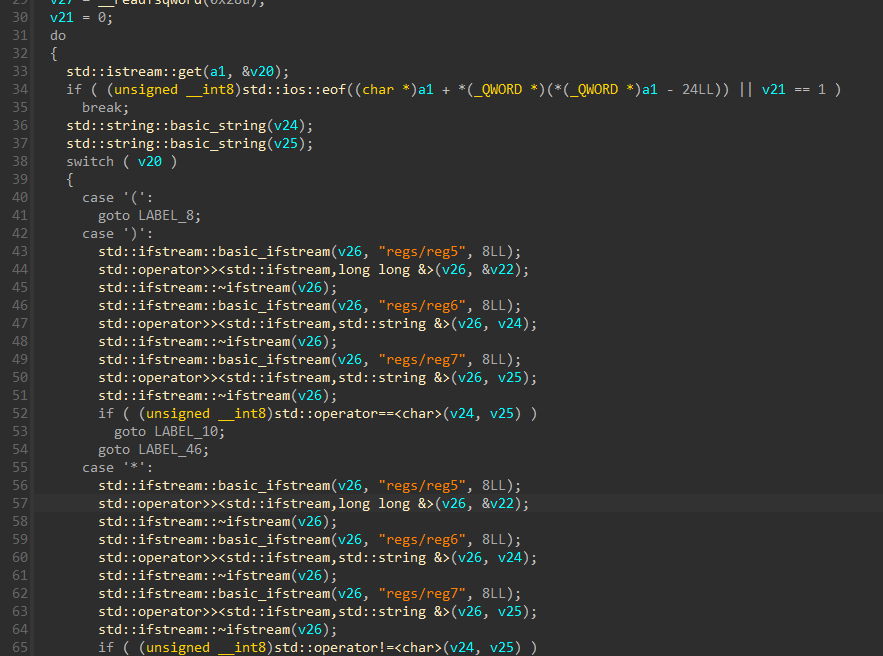
Task: Click the "do" keyword on line 31
Action: (x=58, y=35)
